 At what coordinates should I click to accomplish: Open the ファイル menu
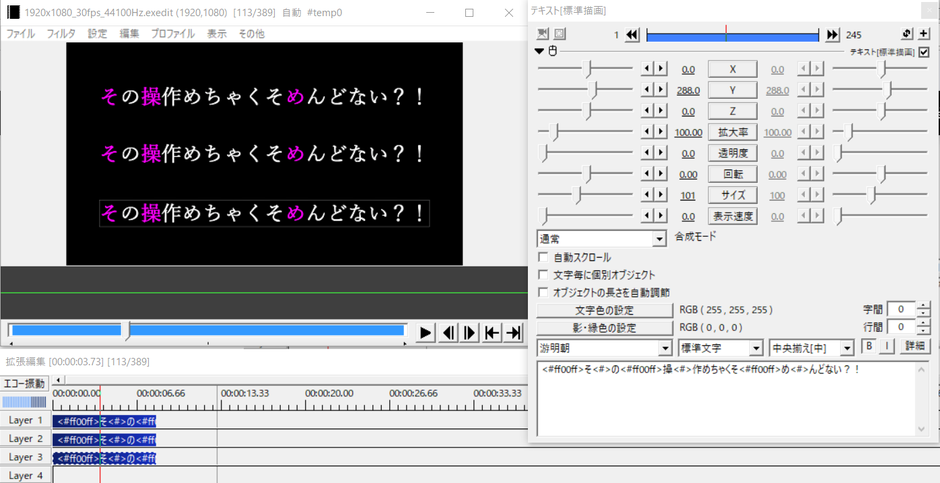21,34
